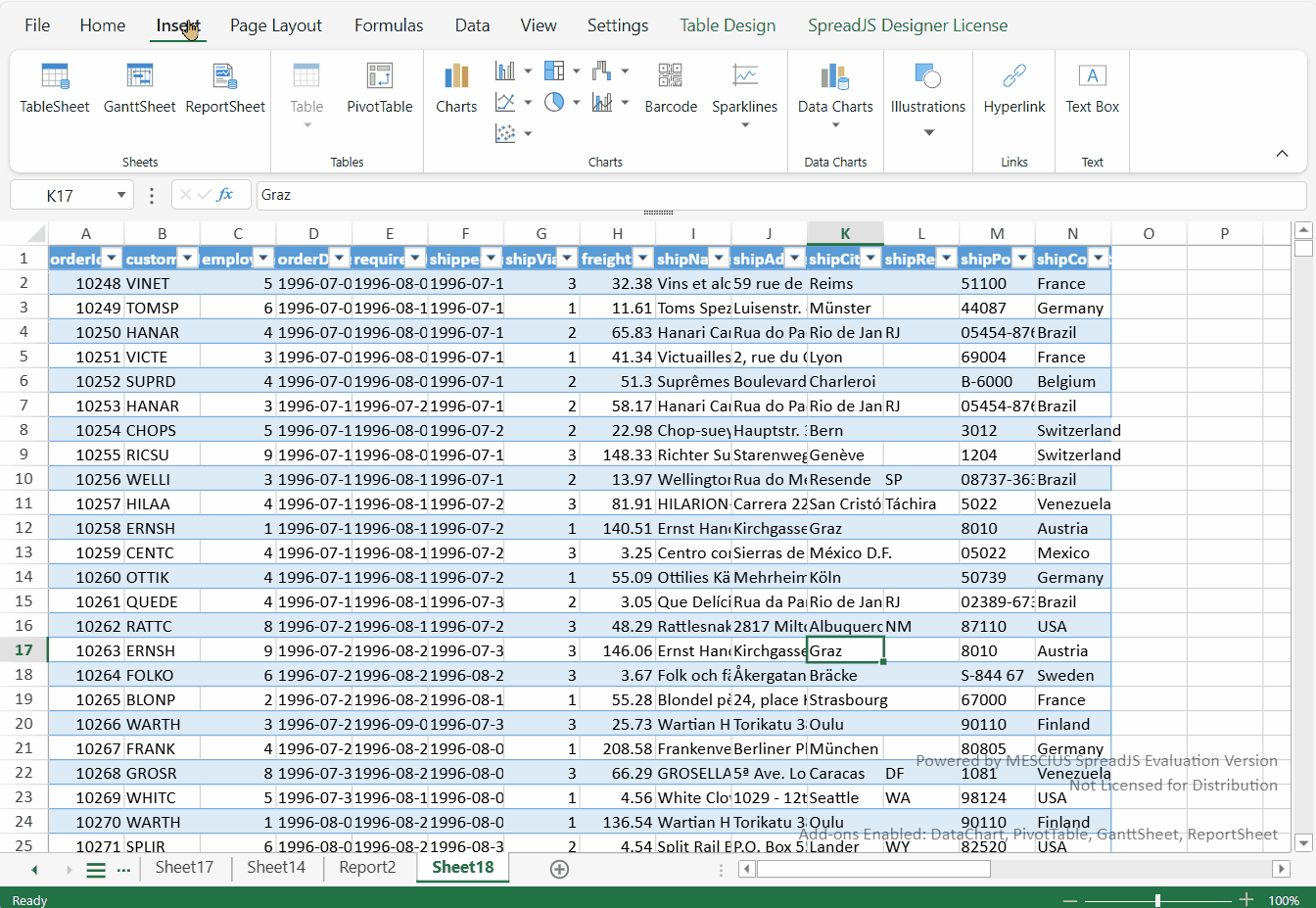
Task: Click the fx insert function icon
Action: [225, 195]
